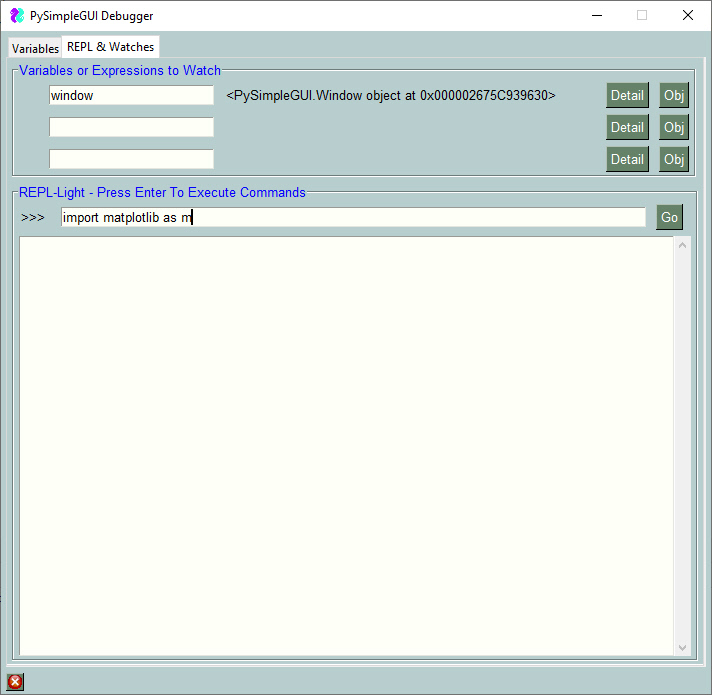This screenshot has height=695, width=712.
Task: Click the REPL output text area
Action: [346, 446]
